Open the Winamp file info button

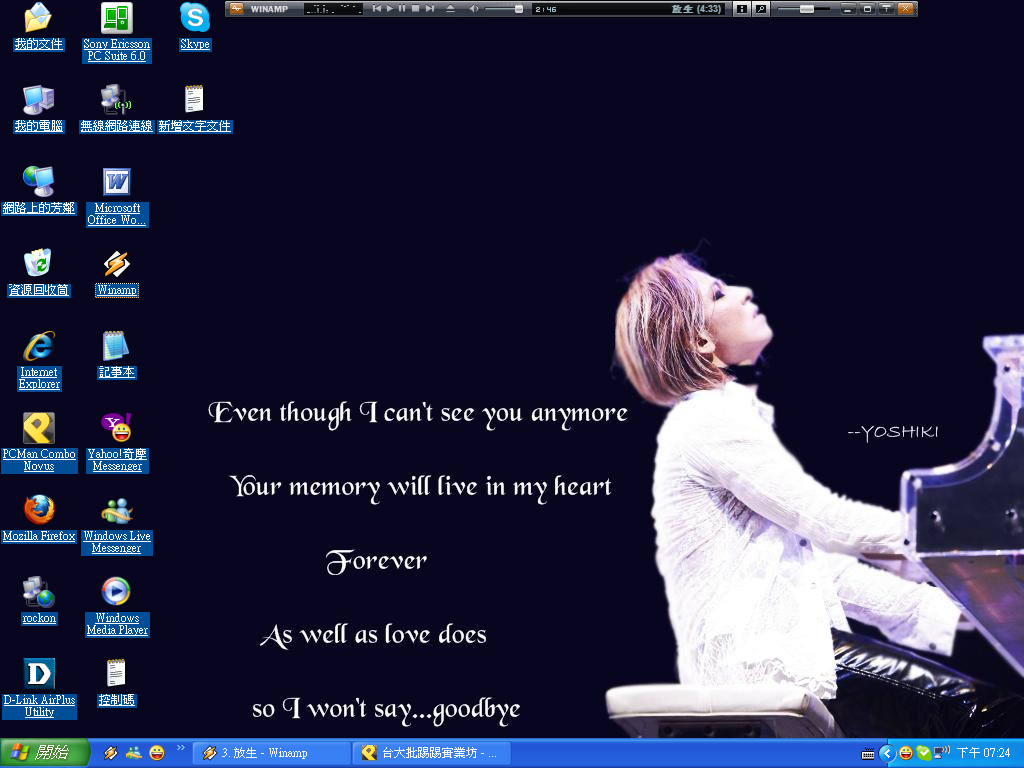(742, 8)
